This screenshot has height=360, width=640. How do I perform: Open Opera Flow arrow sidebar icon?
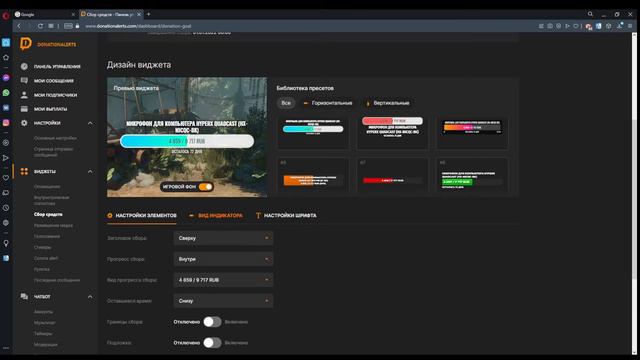point(6,158)
